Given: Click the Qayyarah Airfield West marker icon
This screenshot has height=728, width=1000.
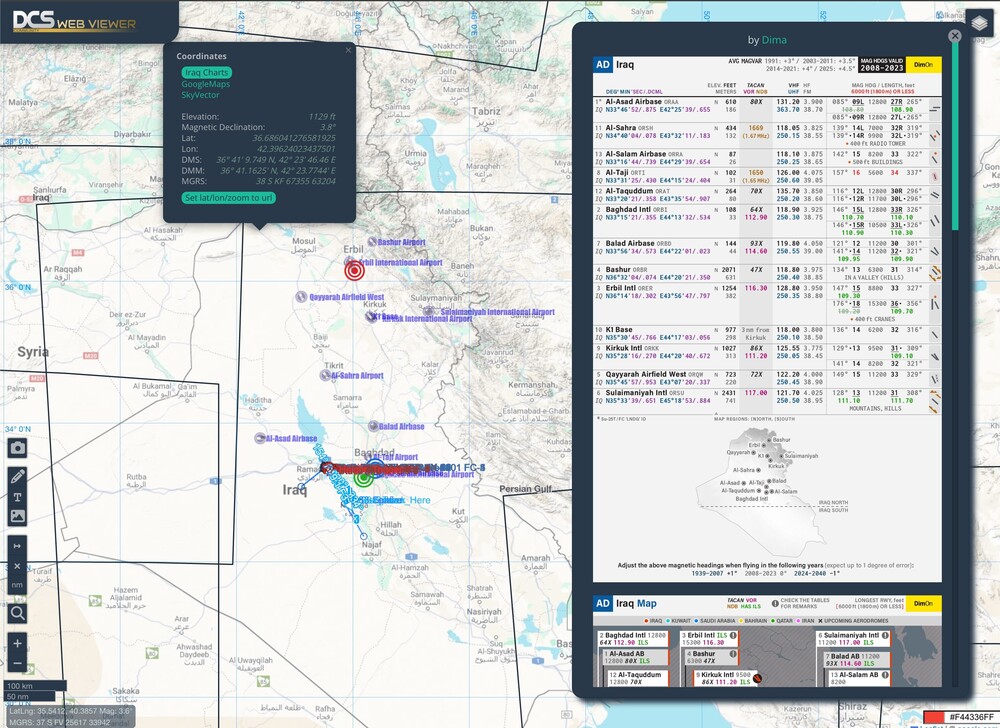Looking at the screenshot, I should [x=301, y=297].
